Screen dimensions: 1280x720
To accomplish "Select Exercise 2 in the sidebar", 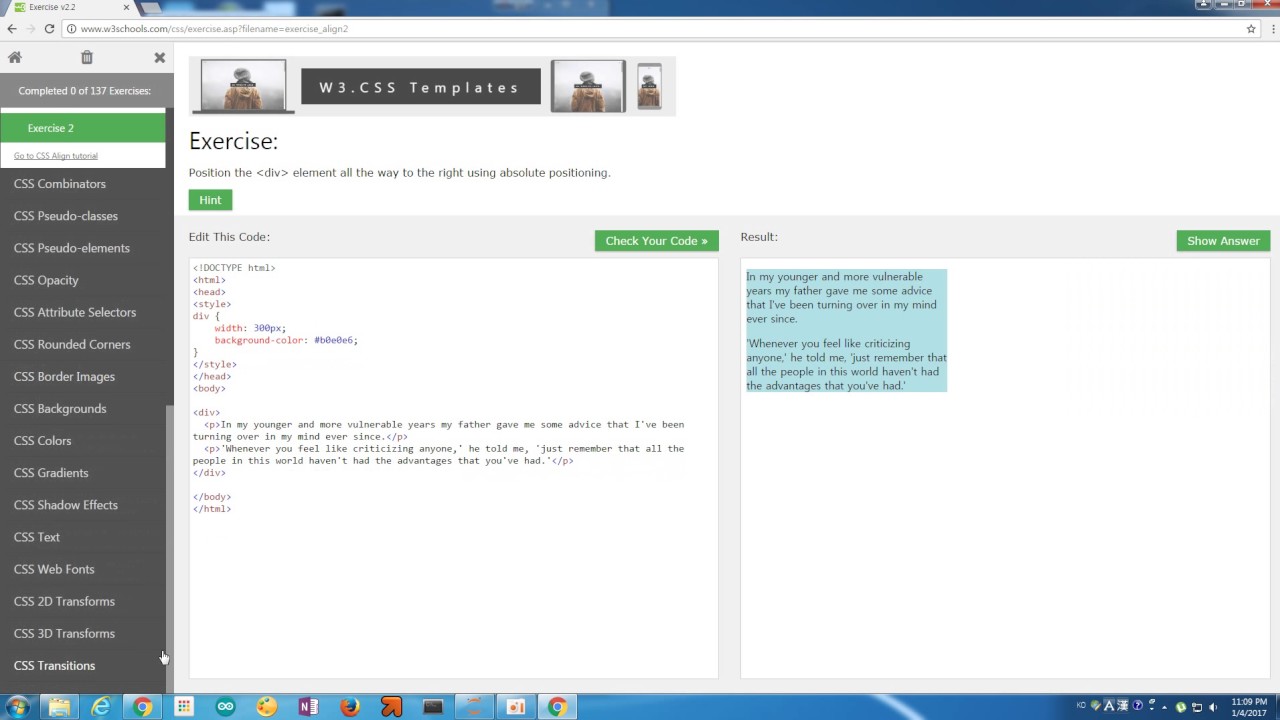I will click(x=82, y=128).
